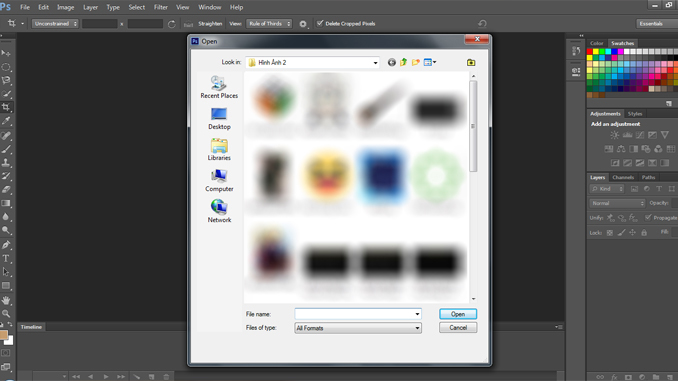Open History panel icon in dock
The width and height of the screenshot is (678, 381).
pyautogui.click(x=576, y=51)
